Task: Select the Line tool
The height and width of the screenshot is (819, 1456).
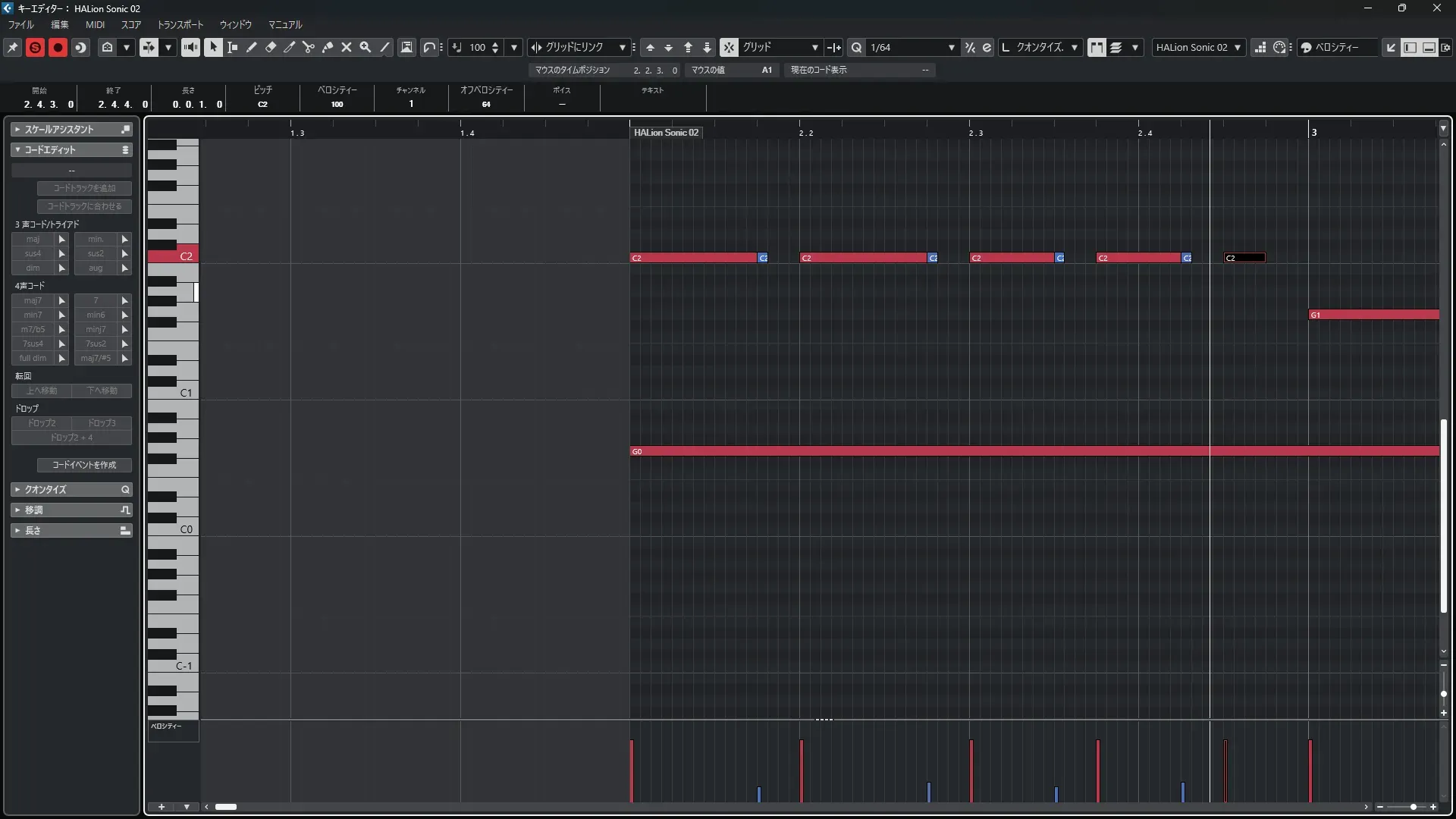Action: (385, 47)
